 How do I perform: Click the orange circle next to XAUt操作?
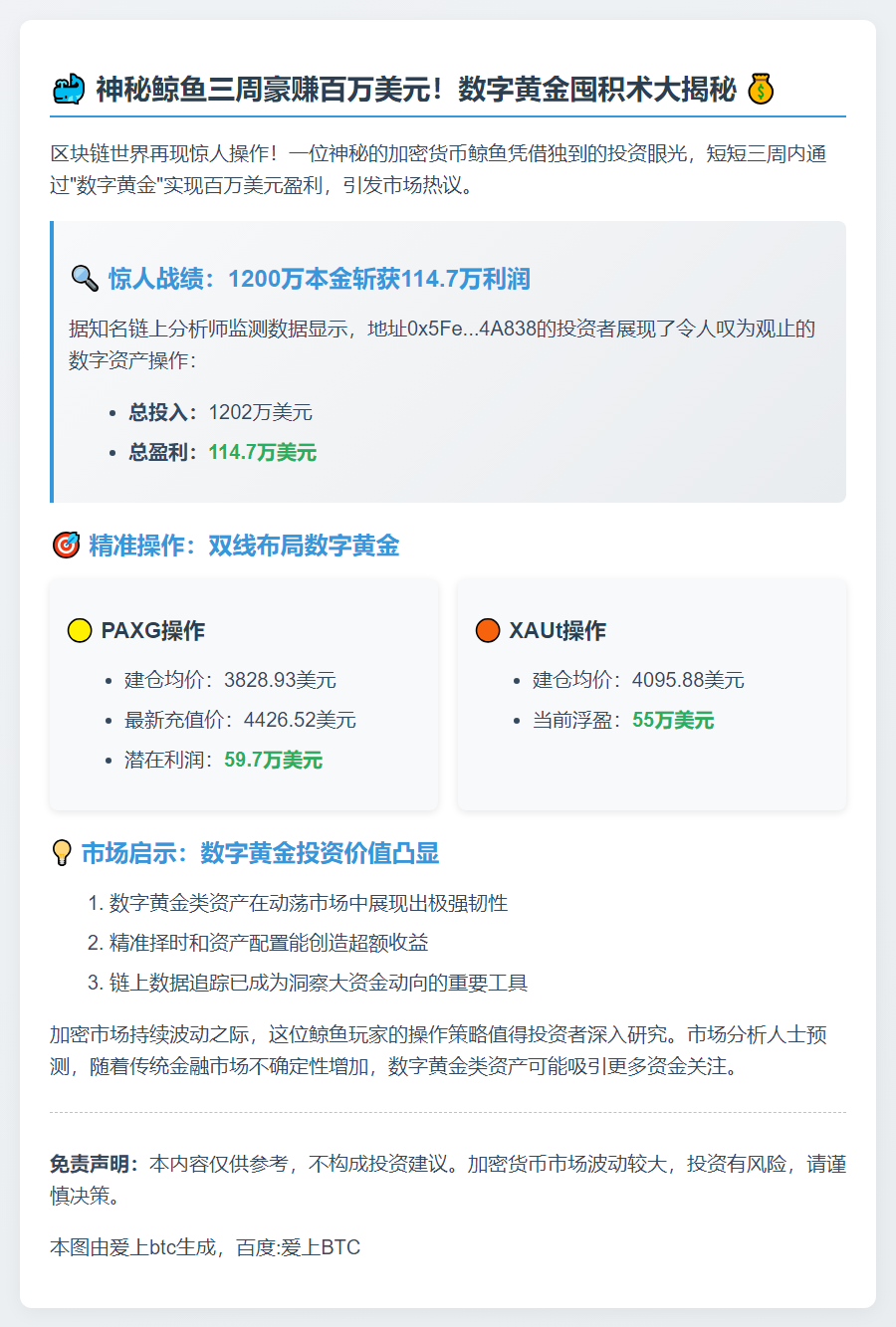[x=488, y=630]
